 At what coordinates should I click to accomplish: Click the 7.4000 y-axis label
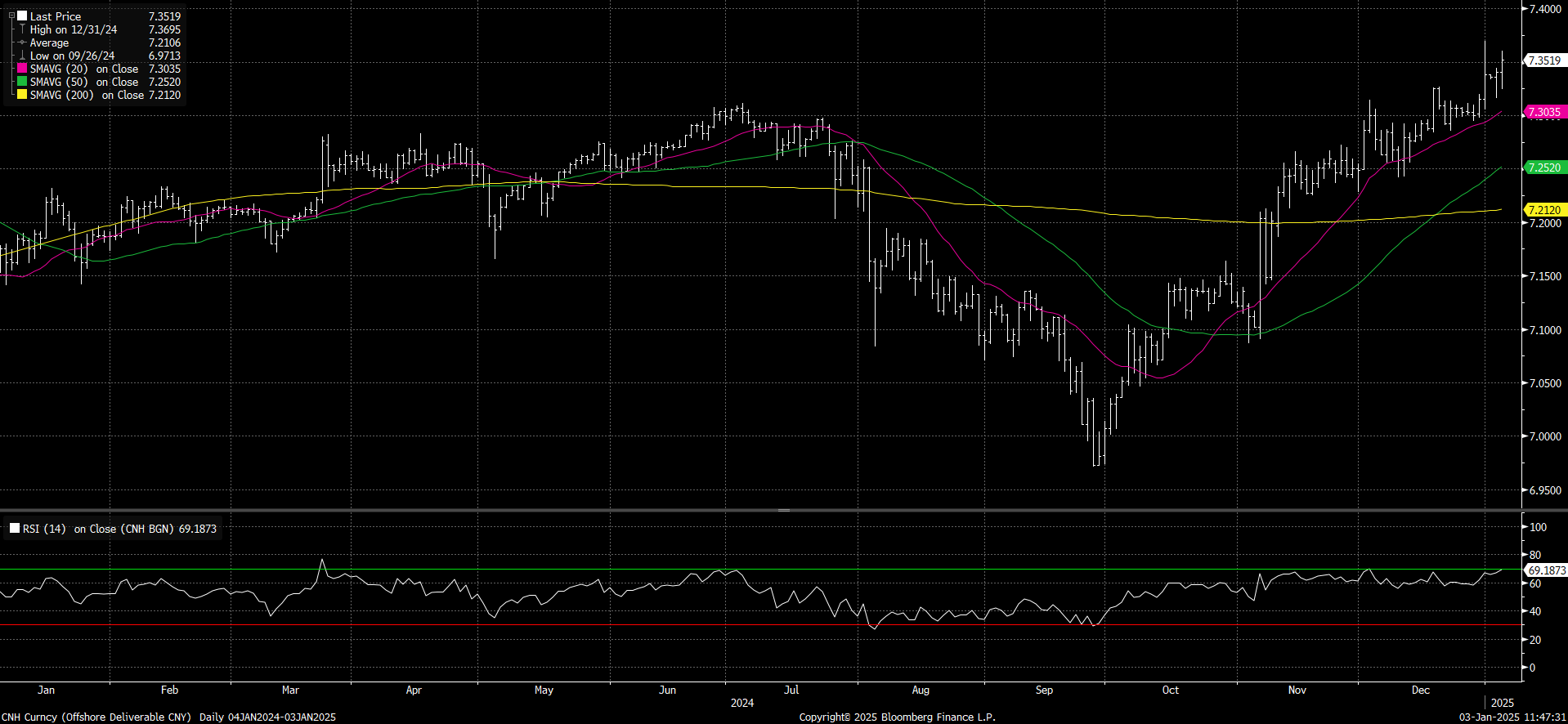coord(1545,9)
